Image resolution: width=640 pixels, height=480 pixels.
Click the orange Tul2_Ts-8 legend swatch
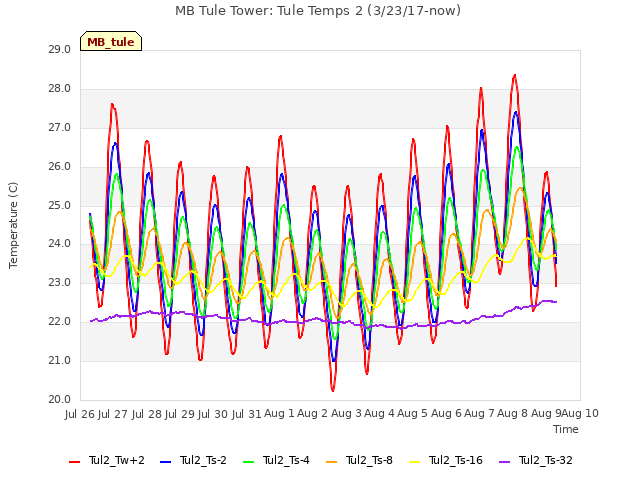click(x=331, y=462)
